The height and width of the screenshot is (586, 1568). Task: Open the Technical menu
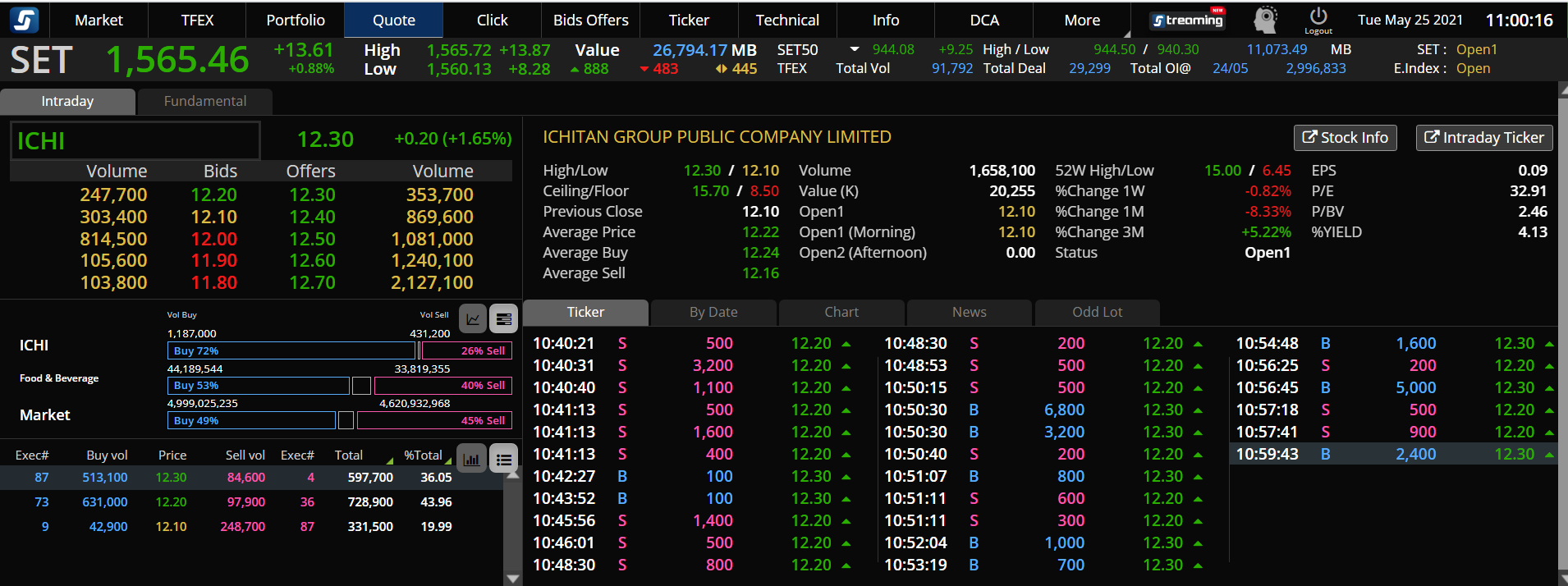[787, 20]
